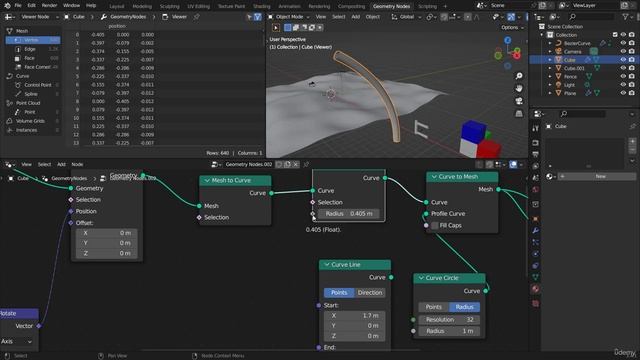Click the viewport zoom magnifier icon
Viewport: 640px width, 360px height.
(x=519, y=76)
